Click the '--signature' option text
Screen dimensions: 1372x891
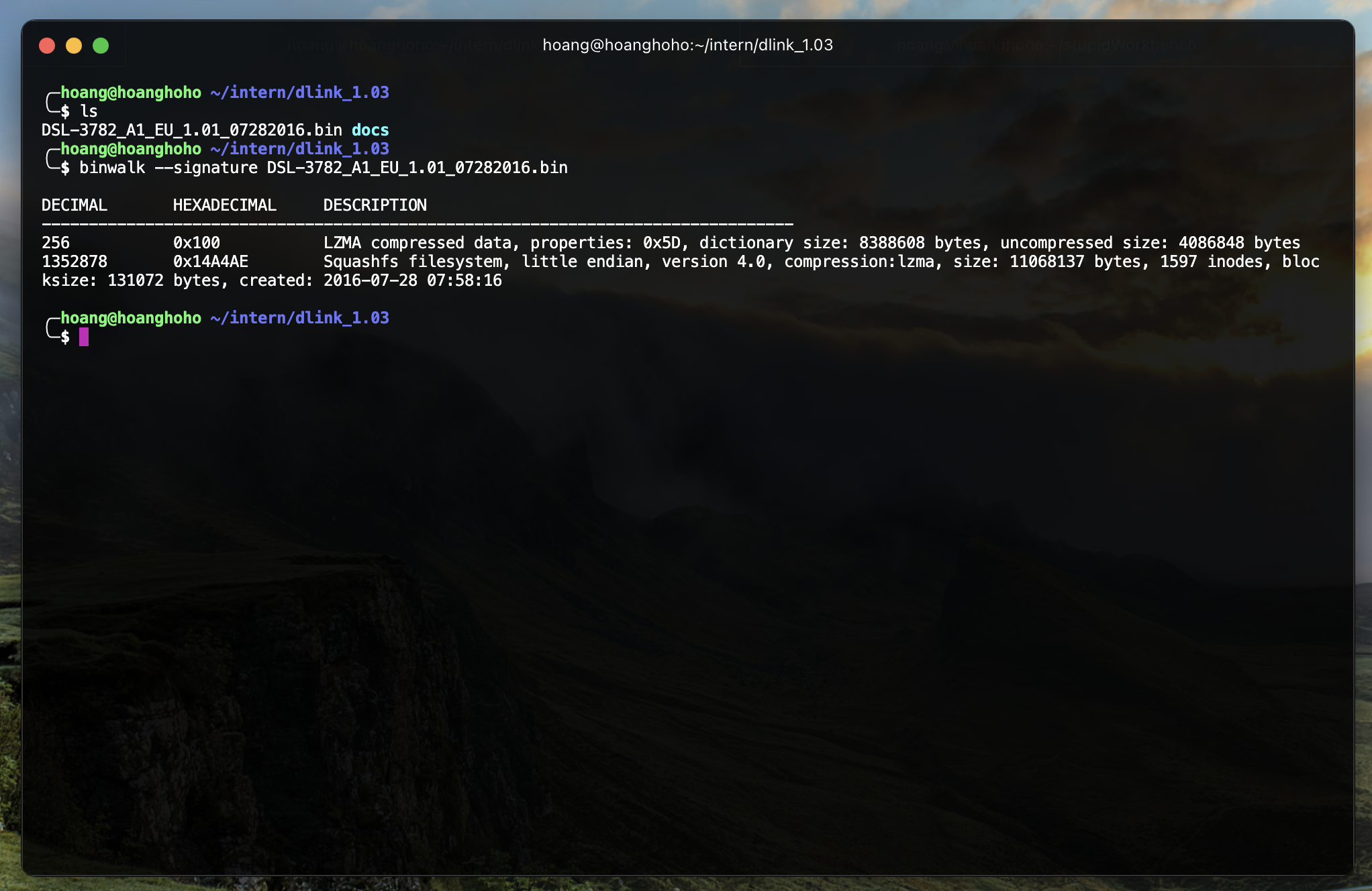click(x=206, y=168)
